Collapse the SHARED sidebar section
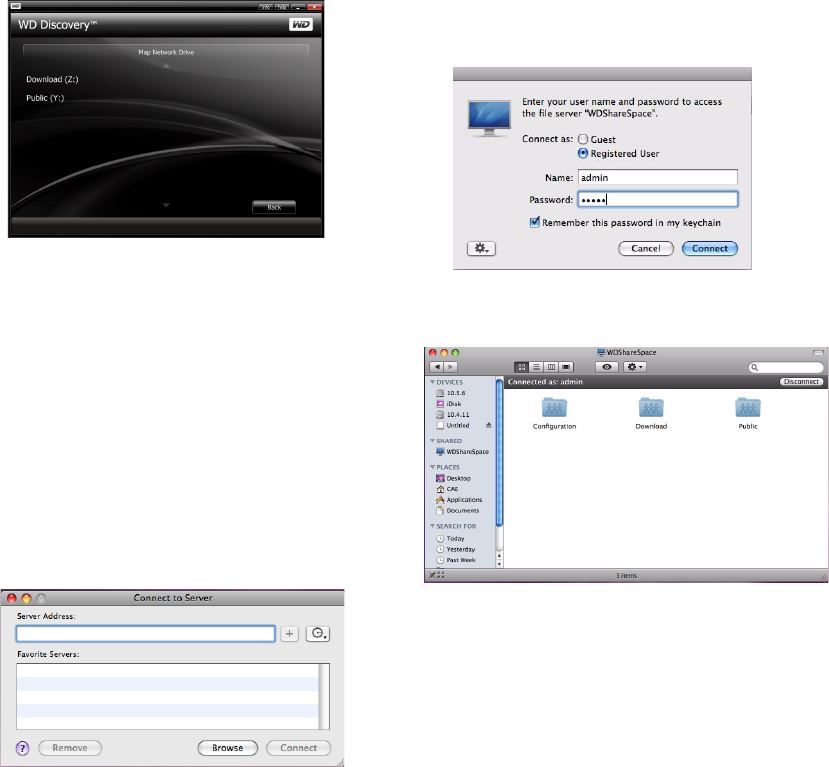The height and width of the screenshot is (767, 829). pyautogui.click(x=432, y=440)
